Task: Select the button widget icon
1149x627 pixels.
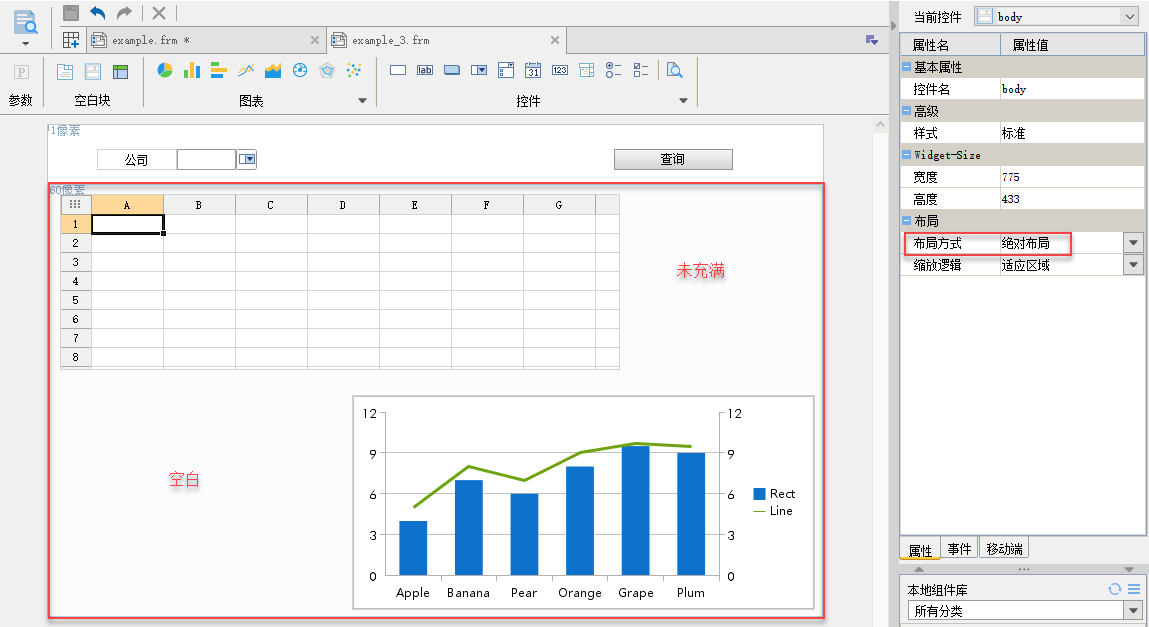Action: click(x=452, y=70)
